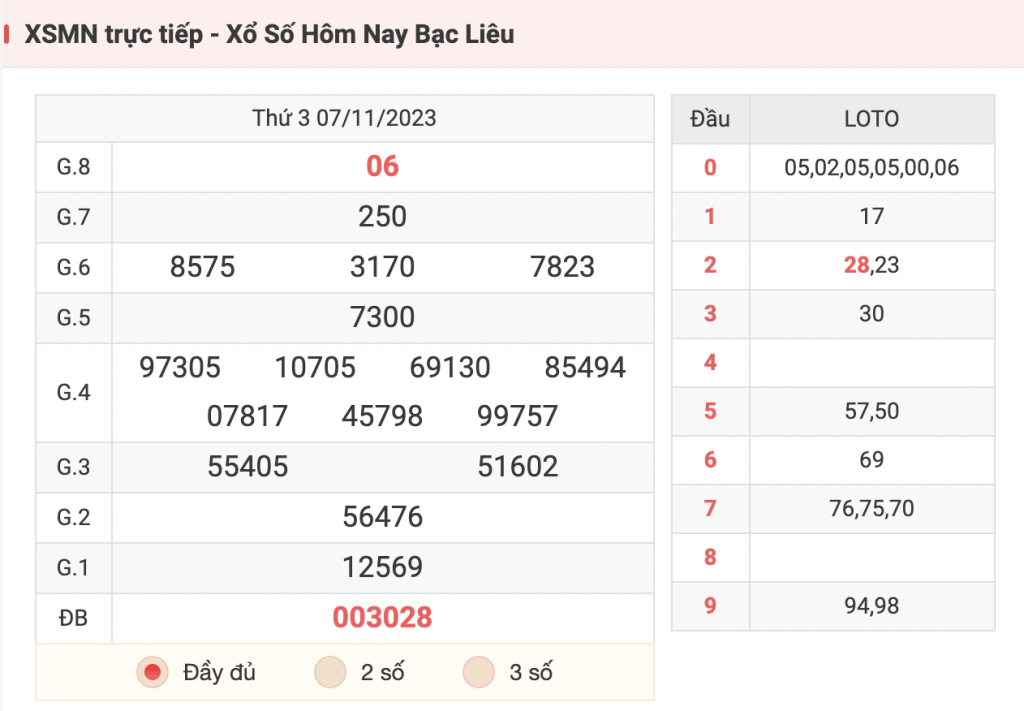The image size is (1024, 711).
Task: Click the highlighted loto number 28
Action: 856,265
